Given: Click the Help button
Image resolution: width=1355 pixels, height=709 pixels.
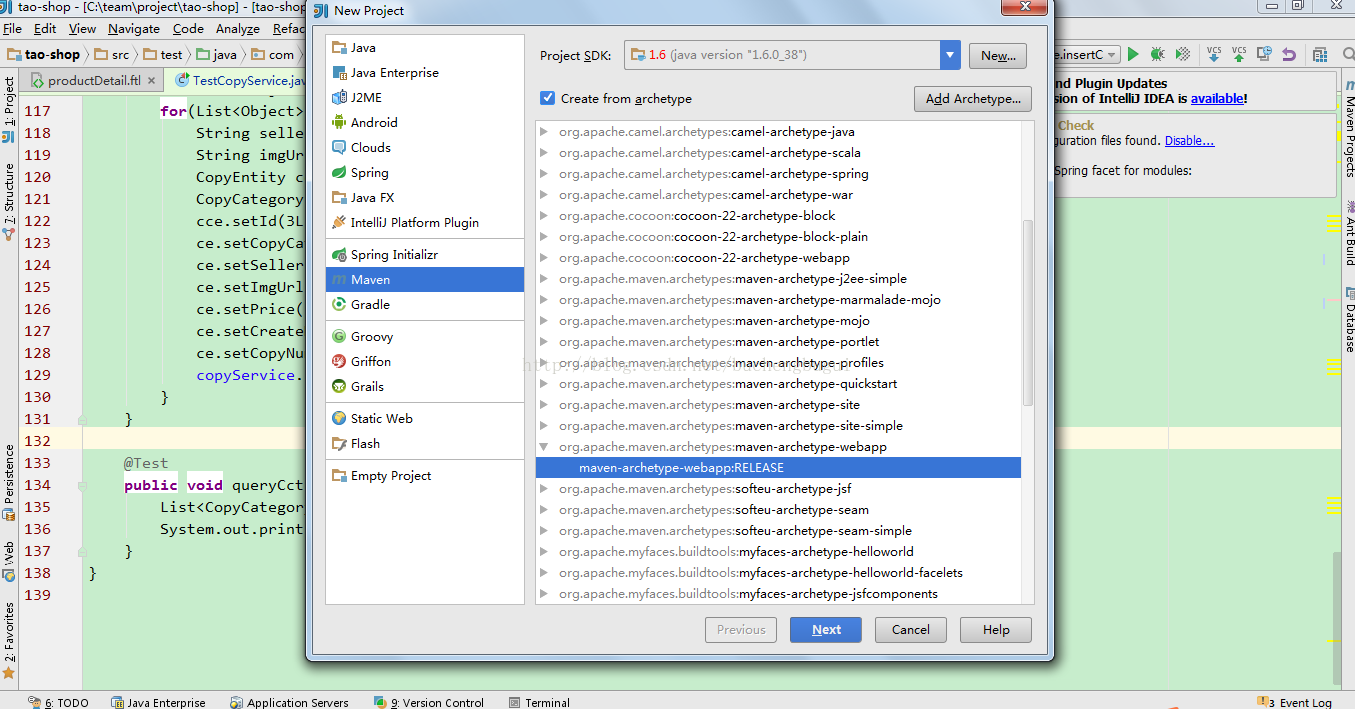Looking at the screenshot, I should pyautogui.click(x=996, y=630).
